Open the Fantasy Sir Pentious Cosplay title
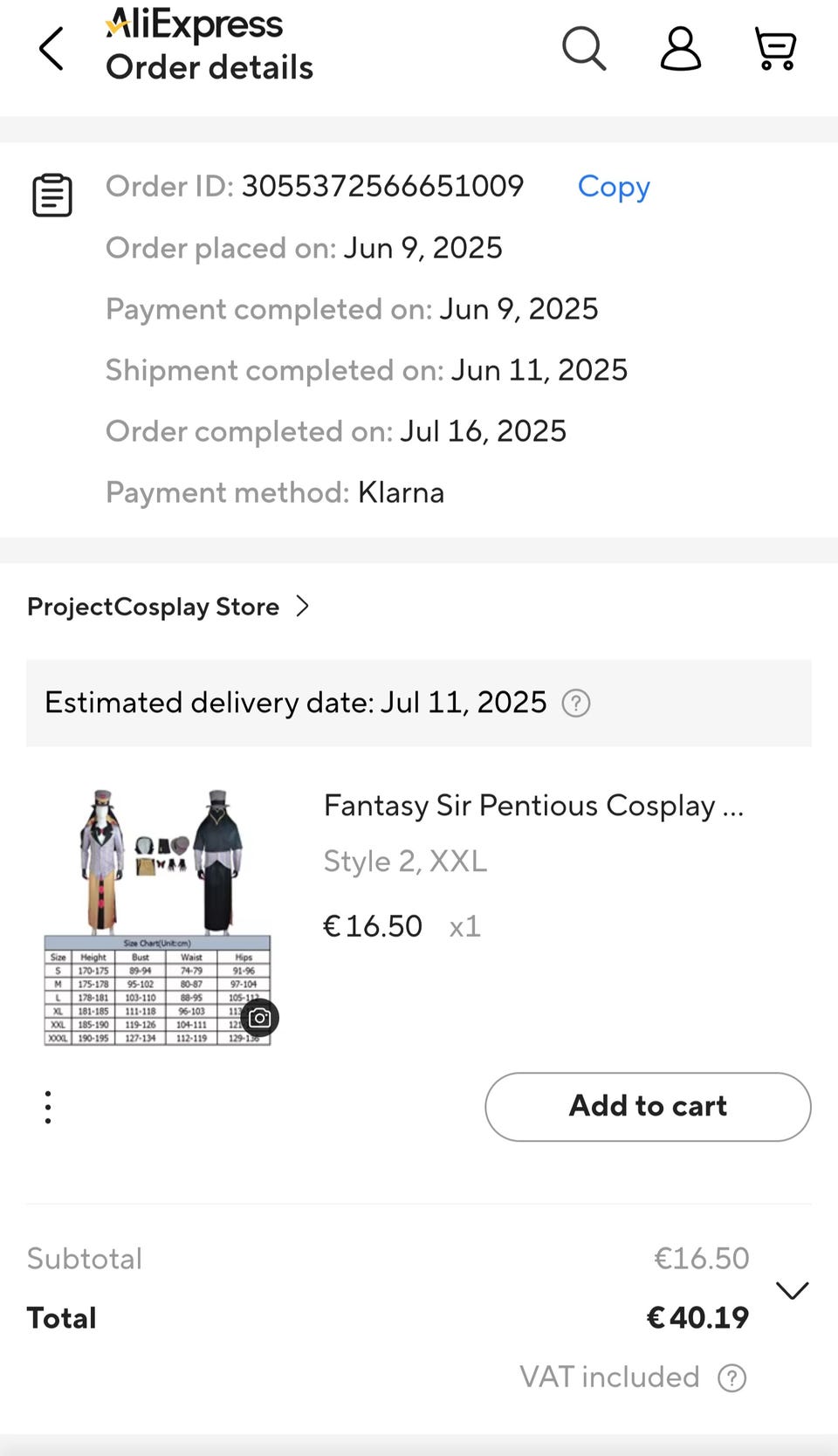838x1456 pixels. click(532, 805)
